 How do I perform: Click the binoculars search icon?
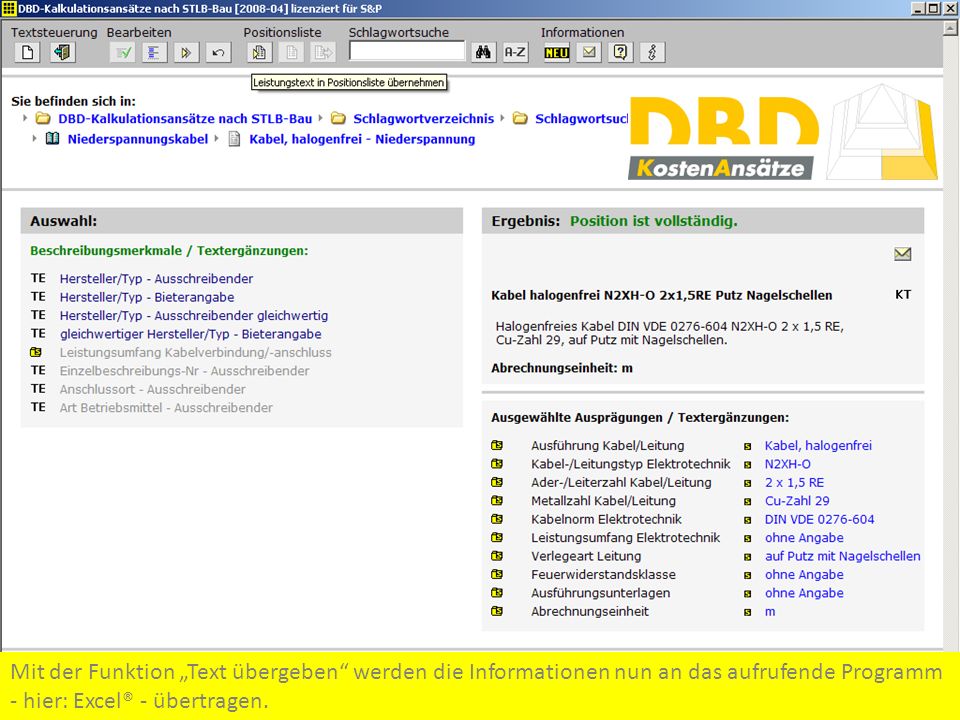(x=484, y=53)
